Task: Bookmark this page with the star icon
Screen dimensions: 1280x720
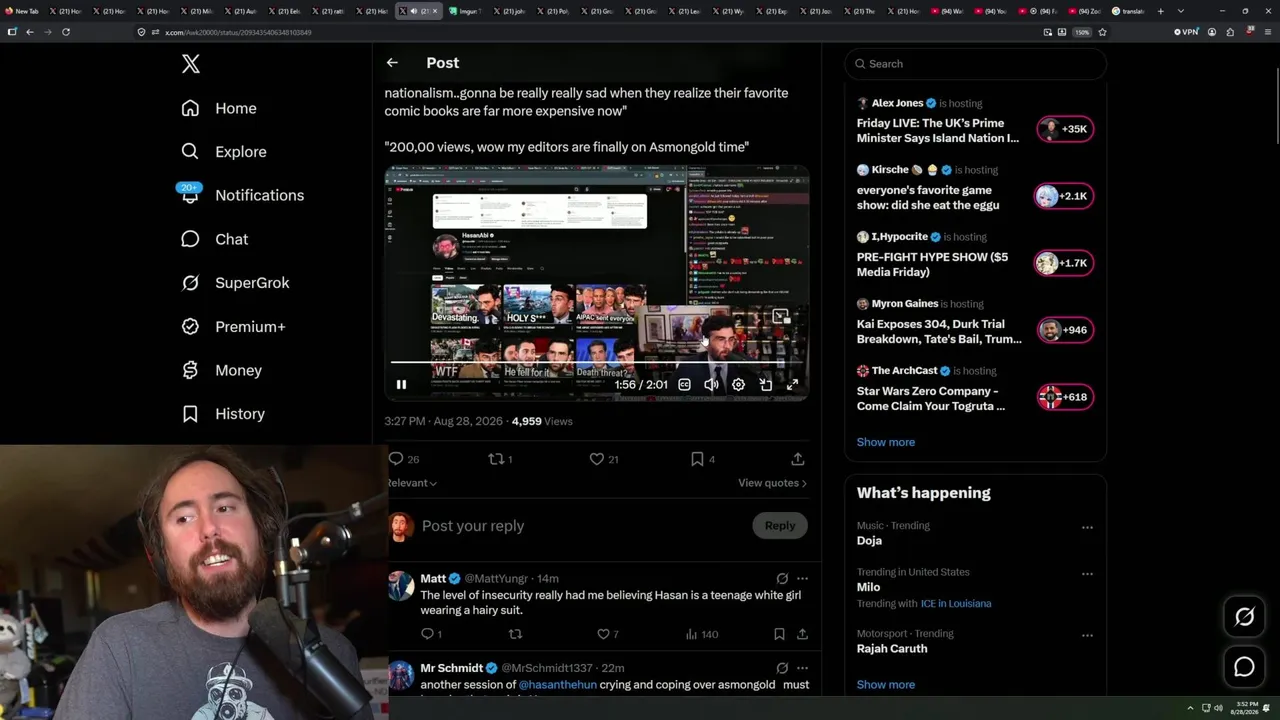Action: click(x=1102, y=32)
